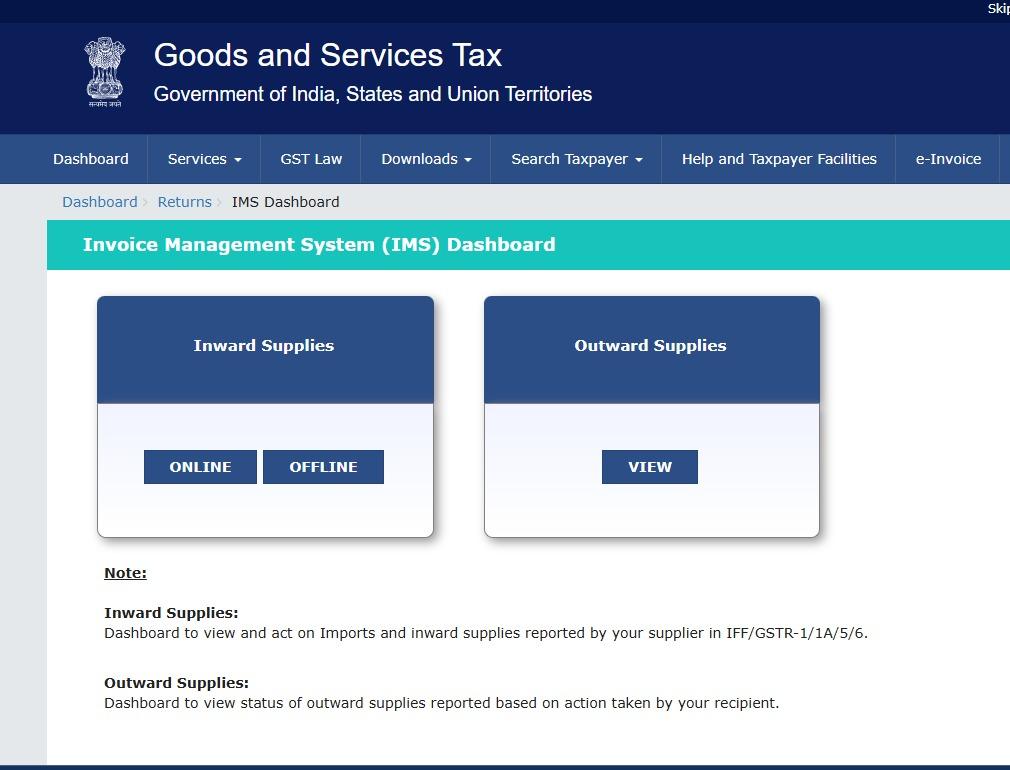1010x770 pixels.
Task: Click the OFFLINE button under Inward Supplies
Action: [323, 467]
